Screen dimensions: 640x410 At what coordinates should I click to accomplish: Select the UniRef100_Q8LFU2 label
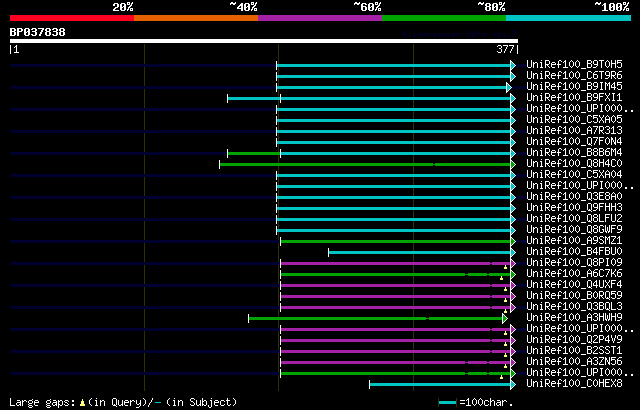tap(574, 219)
